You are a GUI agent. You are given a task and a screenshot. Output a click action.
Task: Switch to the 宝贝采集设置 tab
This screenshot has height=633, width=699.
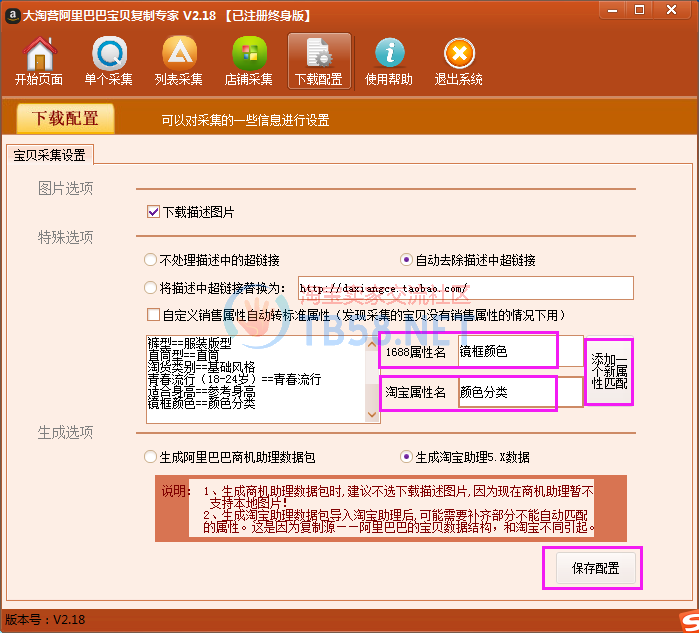pyautogui.click(x=48, y=155)
